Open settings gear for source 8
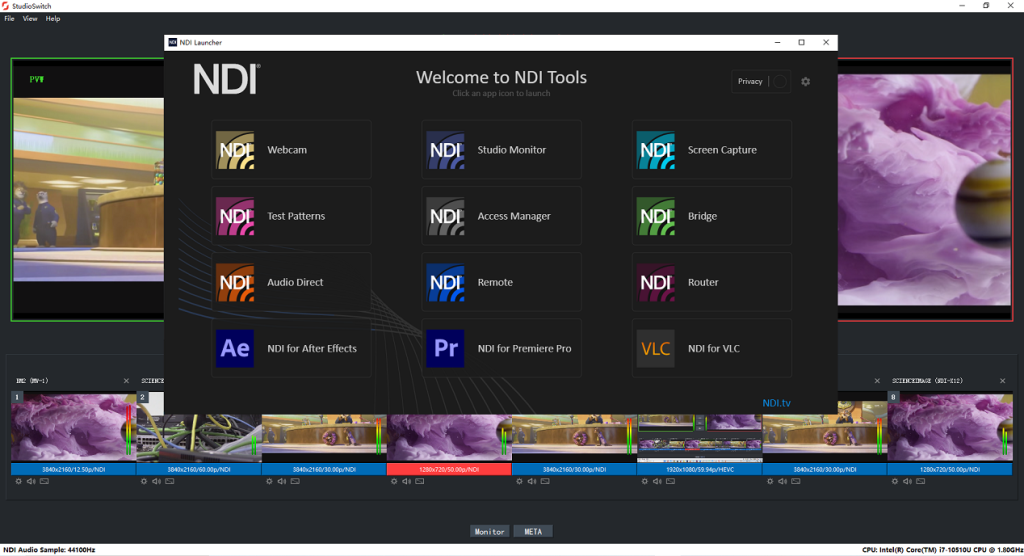This screenshot has height=556, width=1024. (x=895, y=482)
